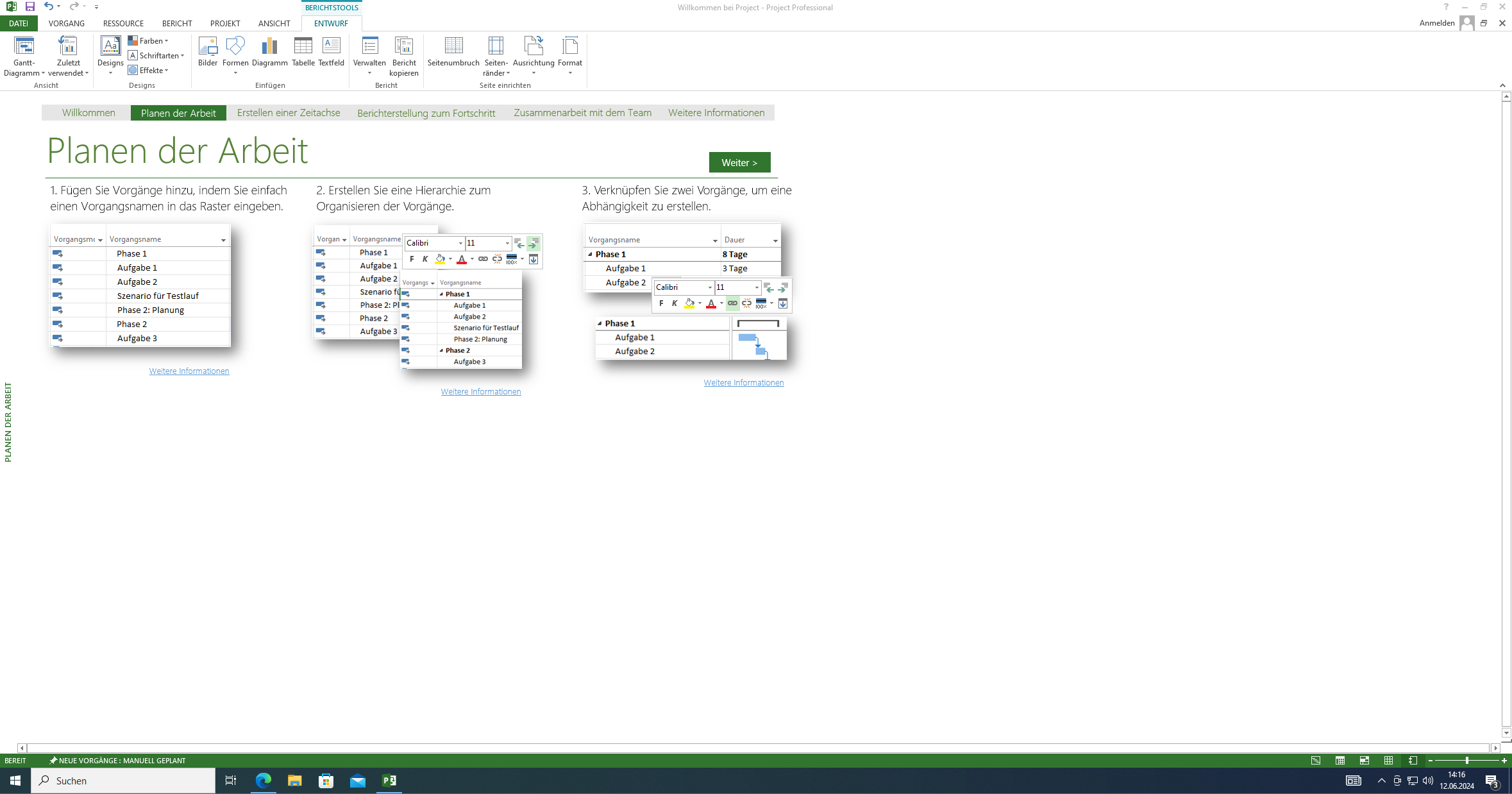
Task: Open the Verwalten report menu
Action: click(369, 56)
